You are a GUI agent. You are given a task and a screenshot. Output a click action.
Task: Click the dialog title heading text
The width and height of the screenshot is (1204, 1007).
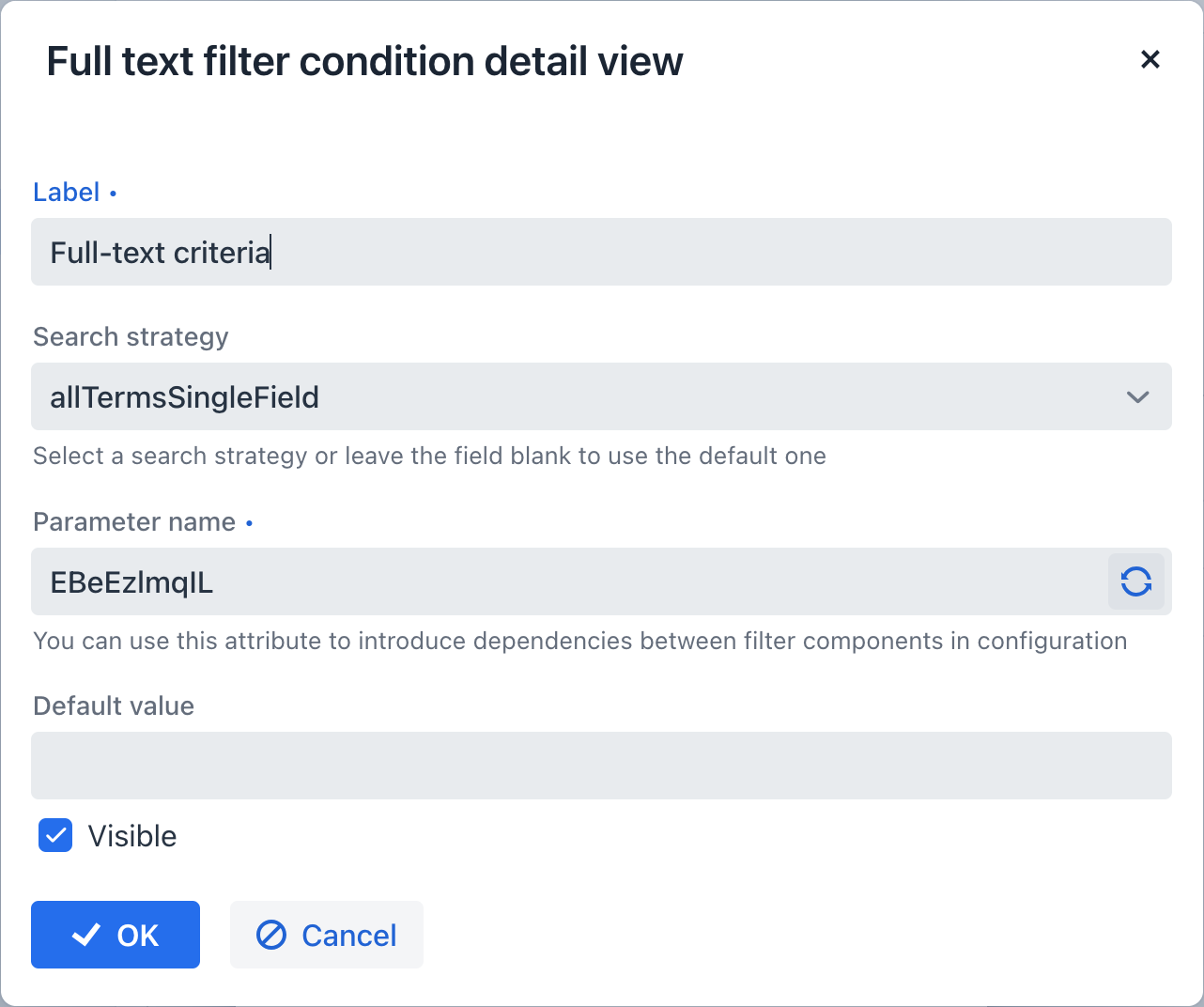[364, 62]
